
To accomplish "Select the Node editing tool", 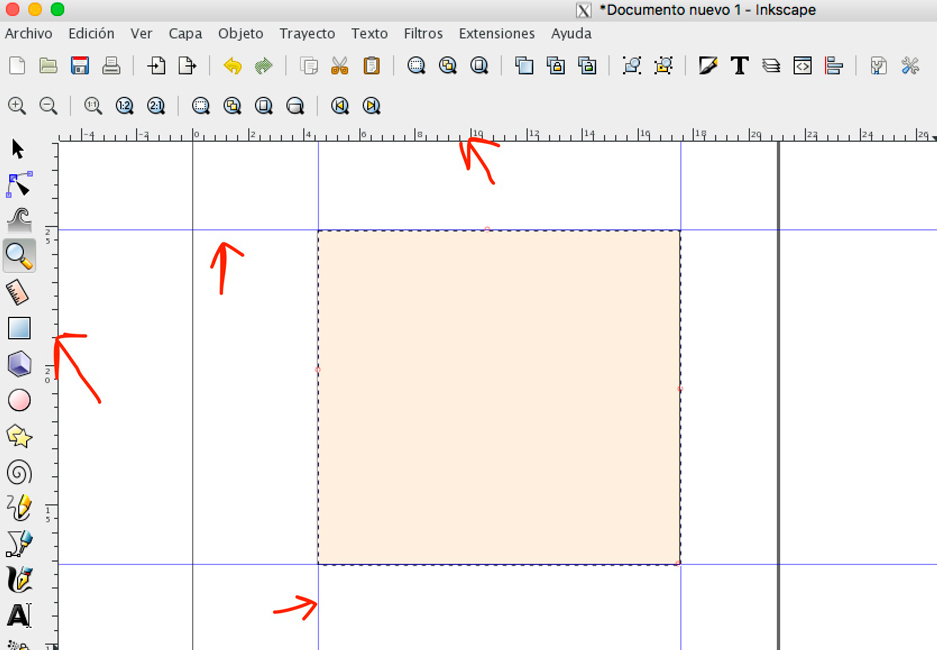I will 16,183.
